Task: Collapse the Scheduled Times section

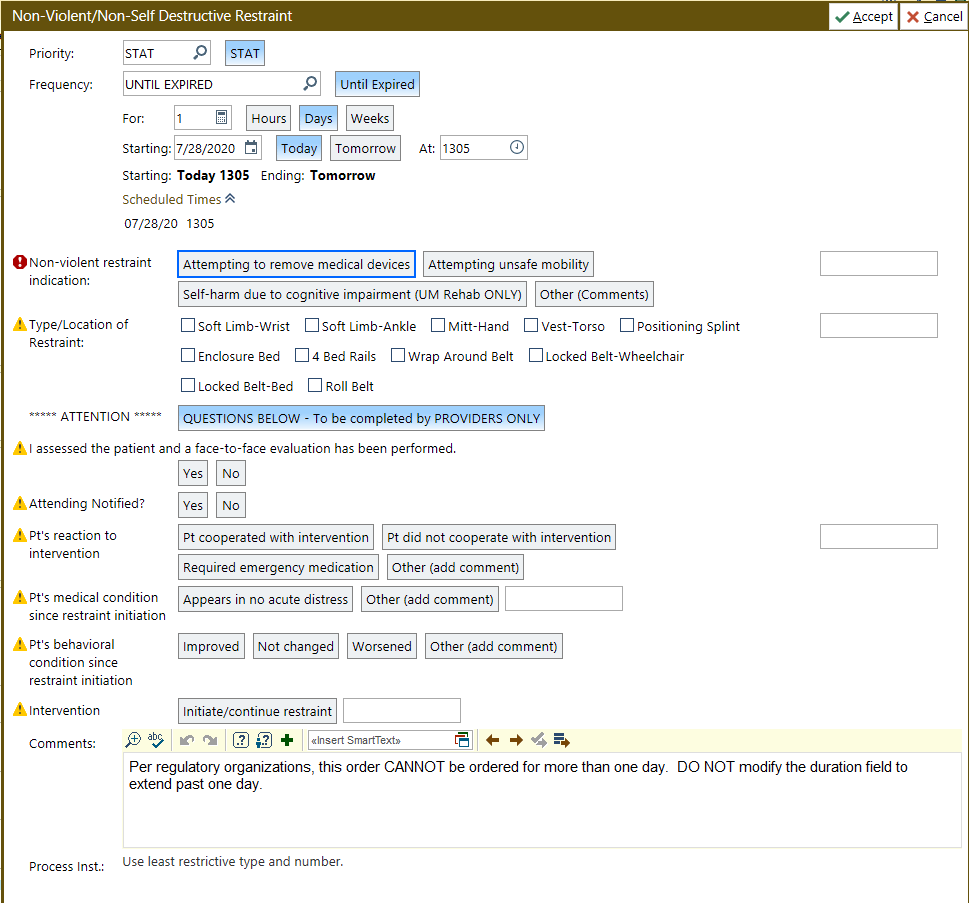Action: [x=231, y=198]
